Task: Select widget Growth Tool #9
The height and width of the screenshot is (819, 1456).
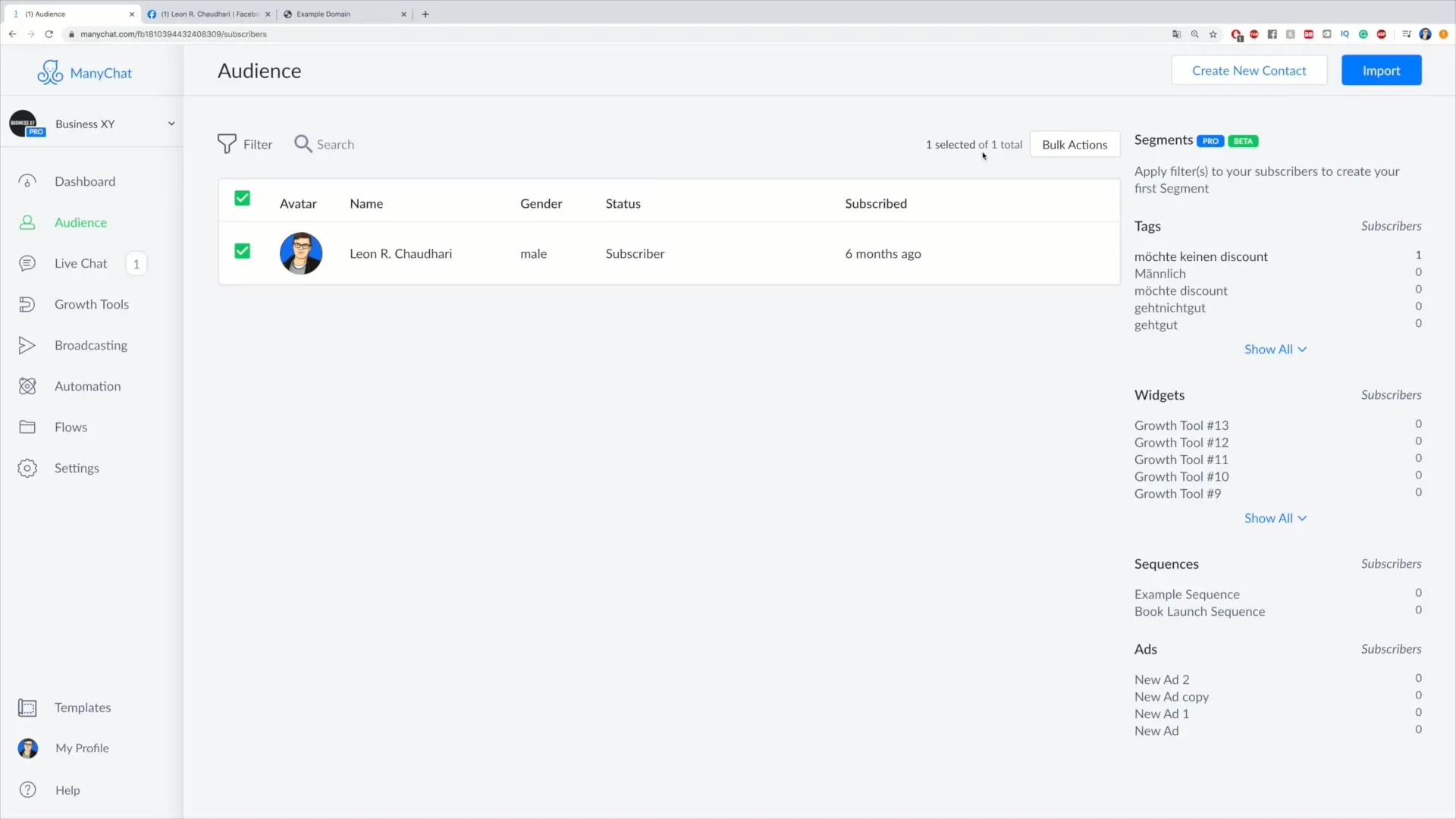Action: pos(1178,494)
